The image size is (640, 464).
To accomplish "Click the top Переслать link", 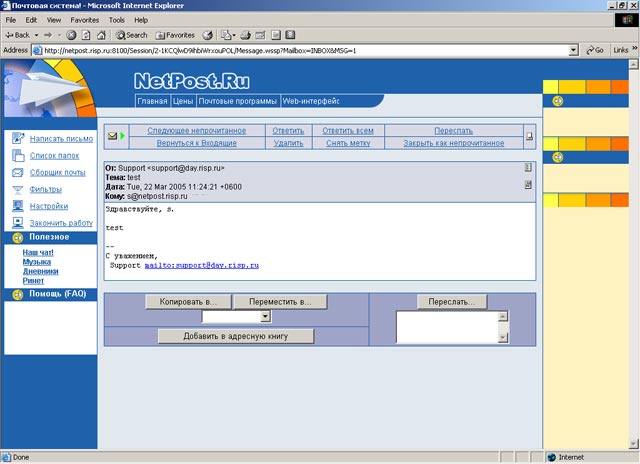I will click(453, 131).
